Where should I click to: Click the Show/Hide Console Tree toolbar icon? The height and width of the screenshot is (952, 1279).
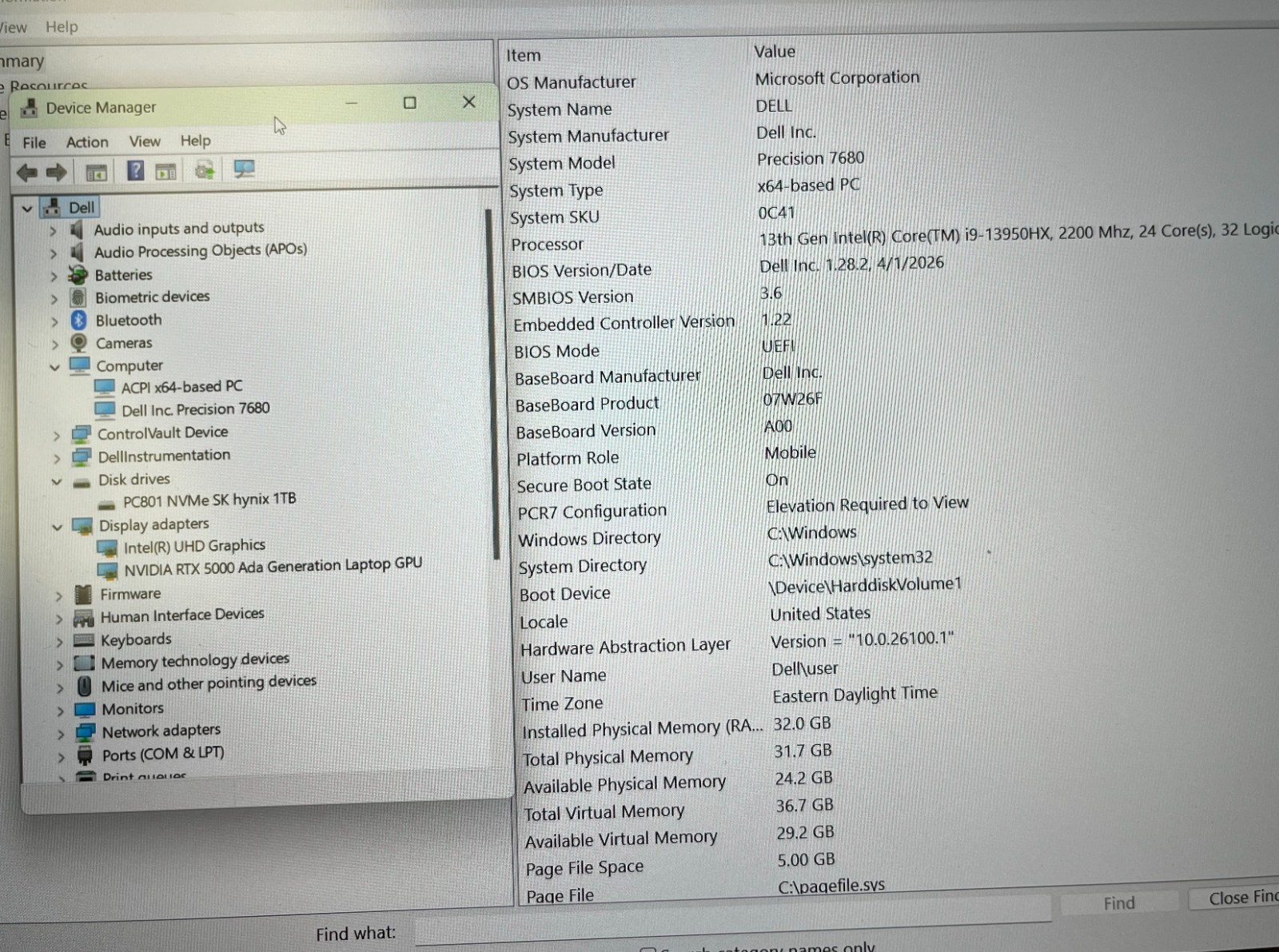(x=96, y=171)
